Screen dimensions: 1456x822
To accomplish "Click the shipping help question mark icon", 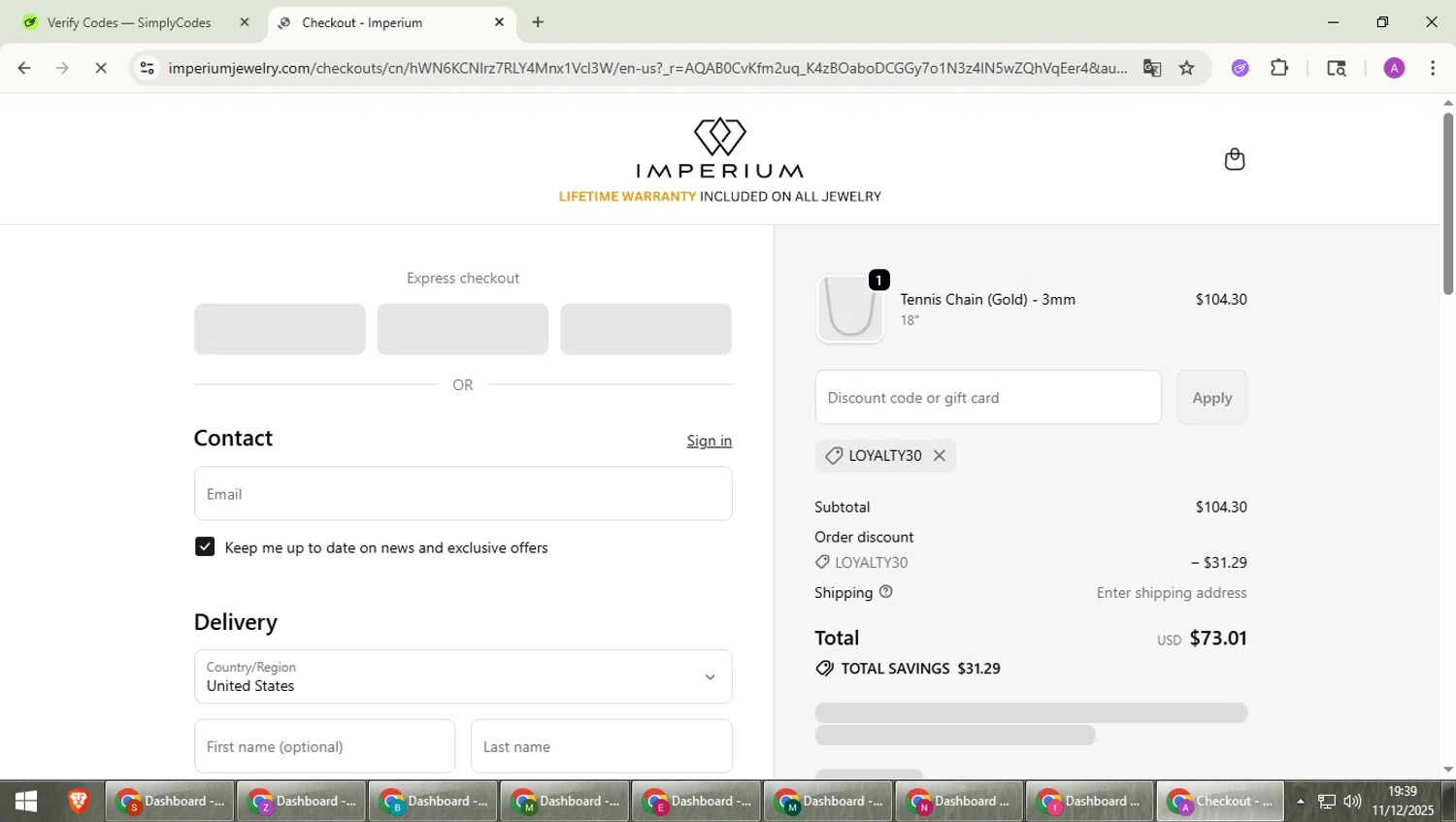I will [x=885, y=592].
